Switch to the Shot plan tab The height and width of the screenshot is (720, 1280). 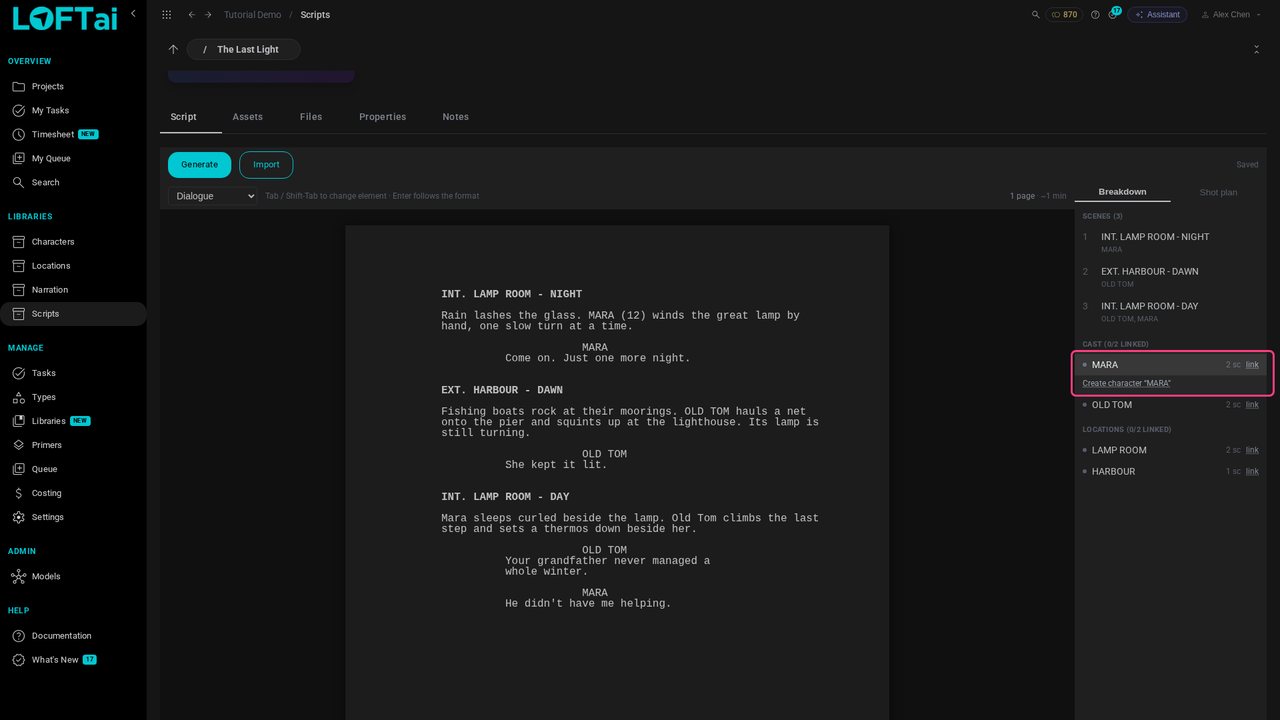(1218, 192)
